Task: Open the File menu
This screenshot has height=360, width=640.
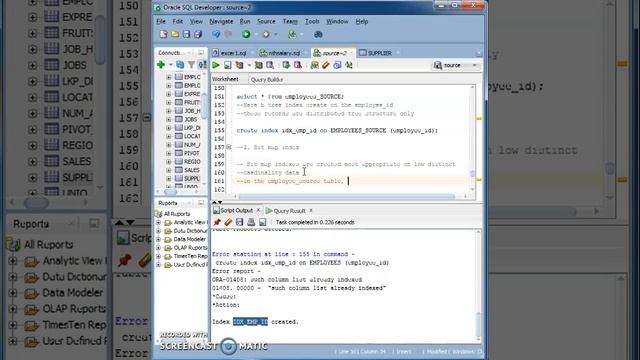Action: coord(161,21)
